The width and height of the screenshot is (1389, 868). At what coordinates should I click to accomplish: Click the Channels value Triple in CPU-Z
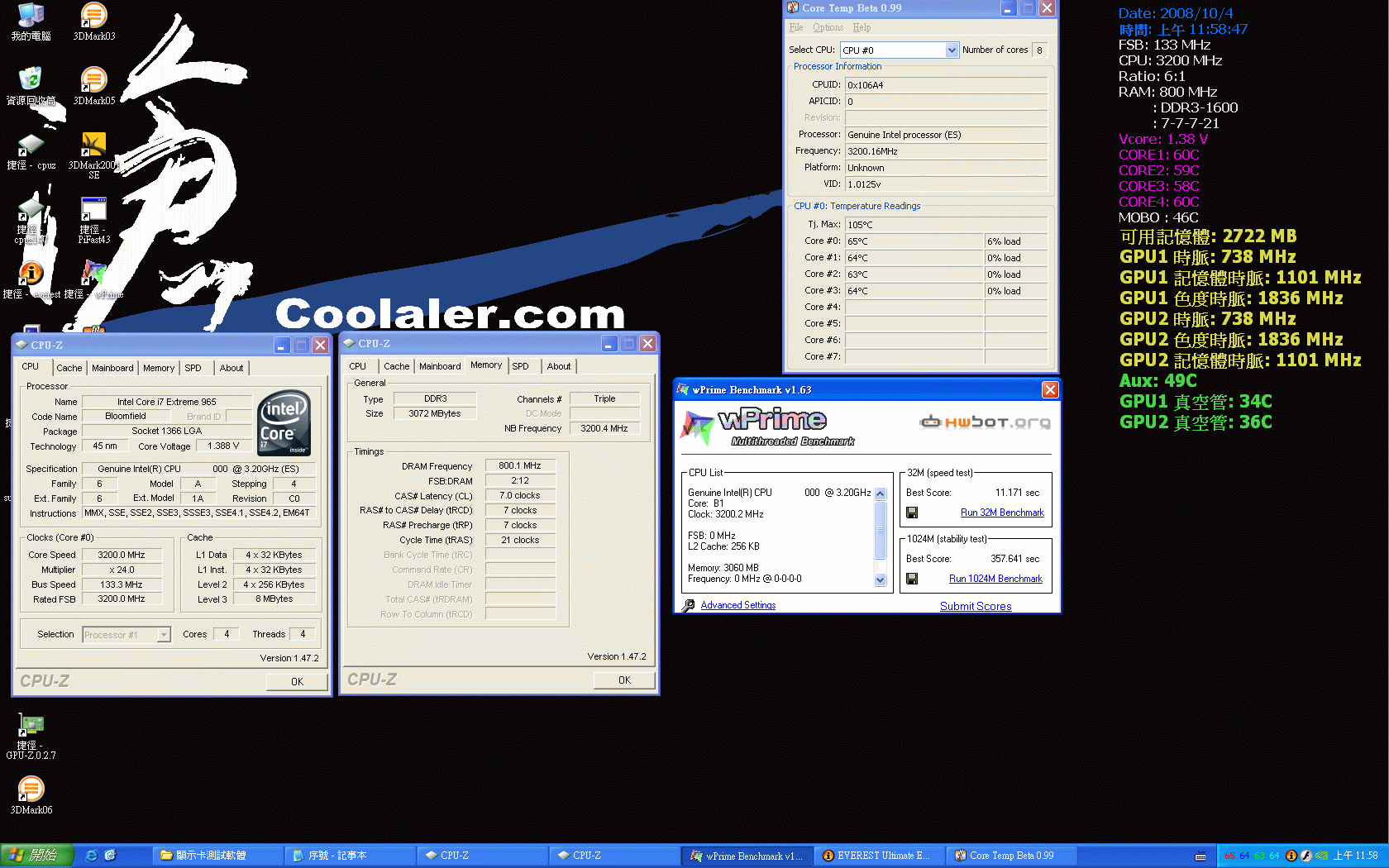click(604, 398)
